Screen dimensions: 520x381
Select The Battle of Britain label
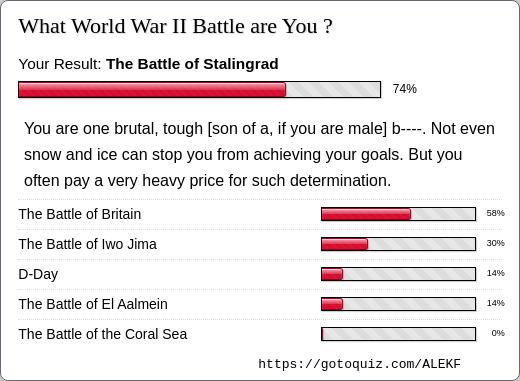click(80, 214)
